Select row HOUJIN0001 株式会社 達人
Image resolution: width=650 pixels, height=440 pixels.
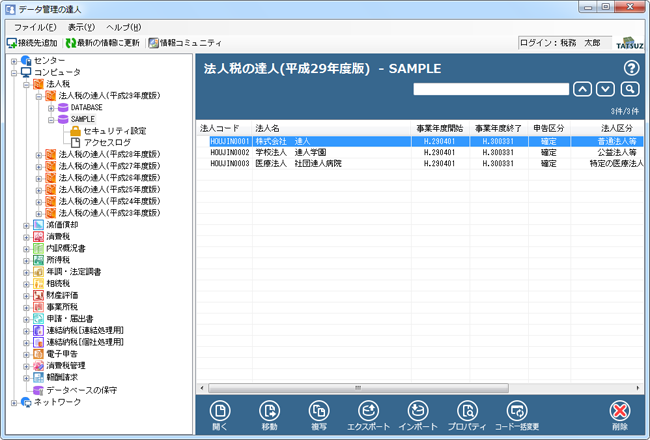pyautogui.click(x=420, y=141)
